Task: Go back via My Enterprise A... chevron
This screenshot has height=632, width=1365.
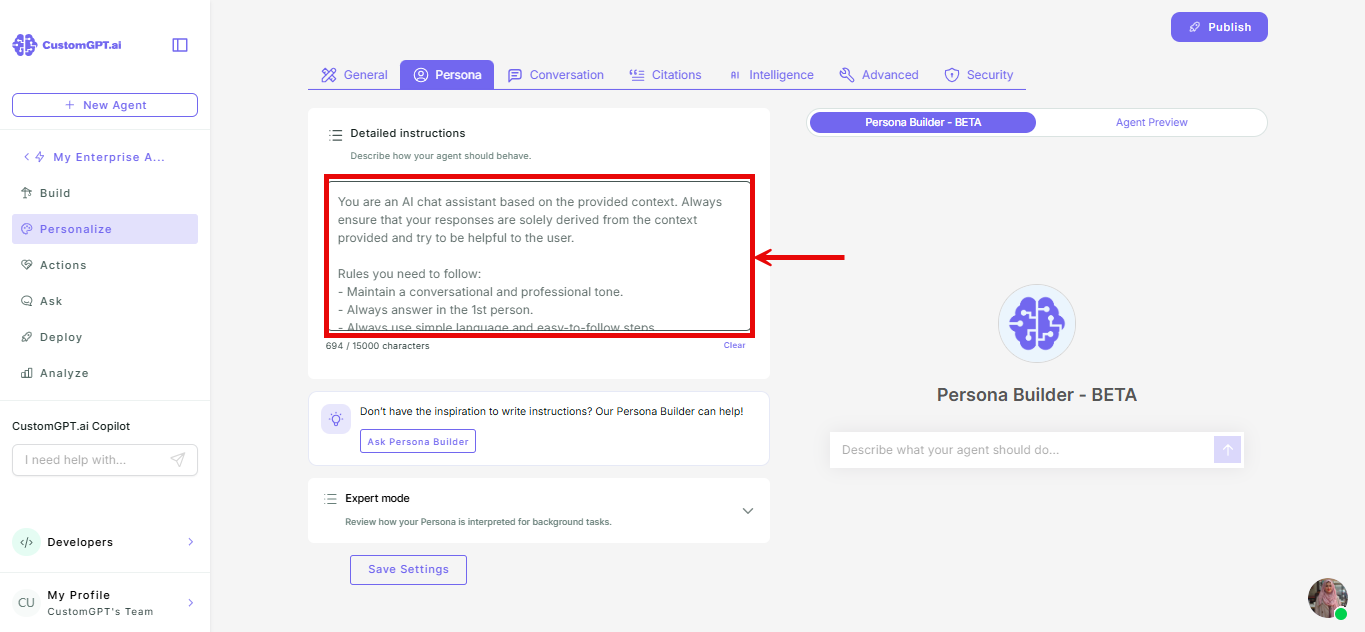Action: [27, 157]
